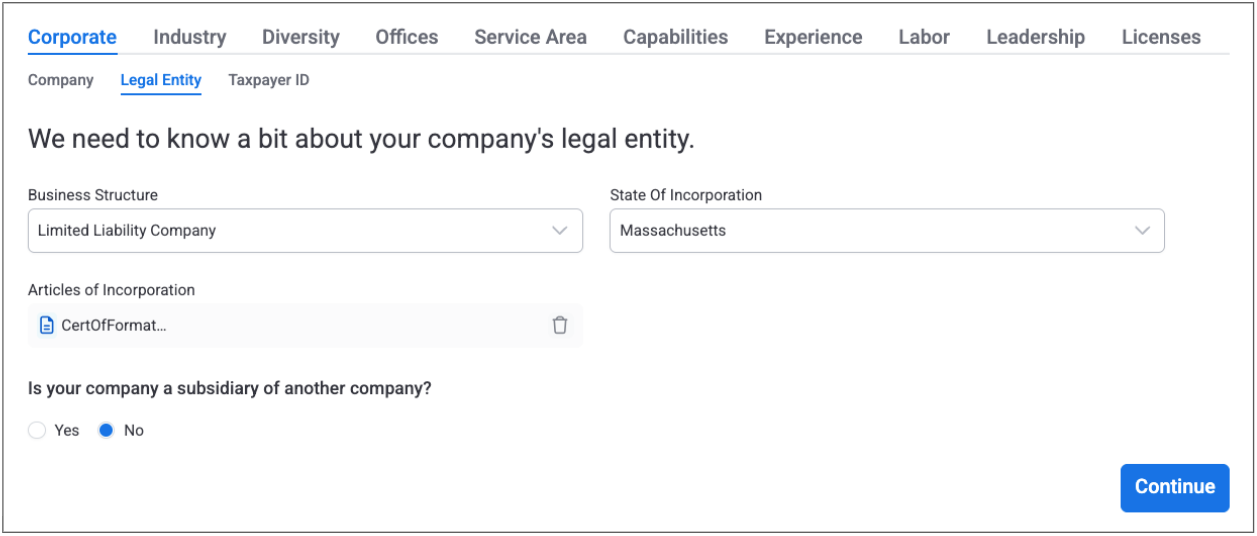
Task: Go to the Offices tab
Action: tap(407, 37)
